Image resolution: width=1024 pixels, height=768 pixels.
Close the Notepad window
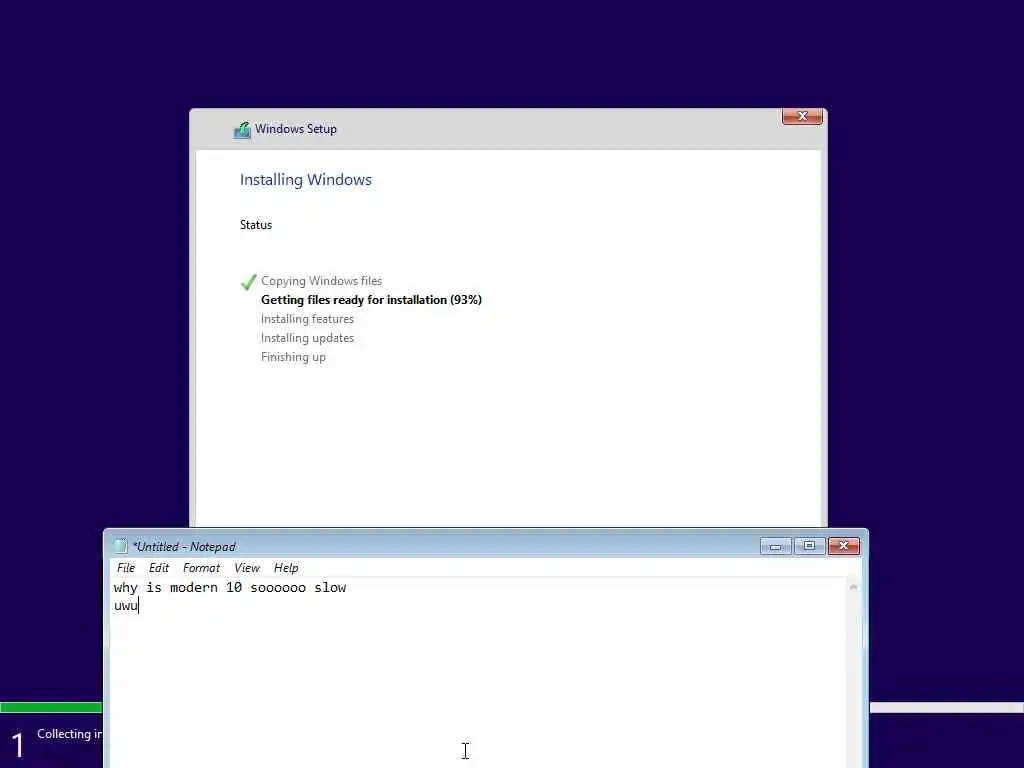point(844,546)
